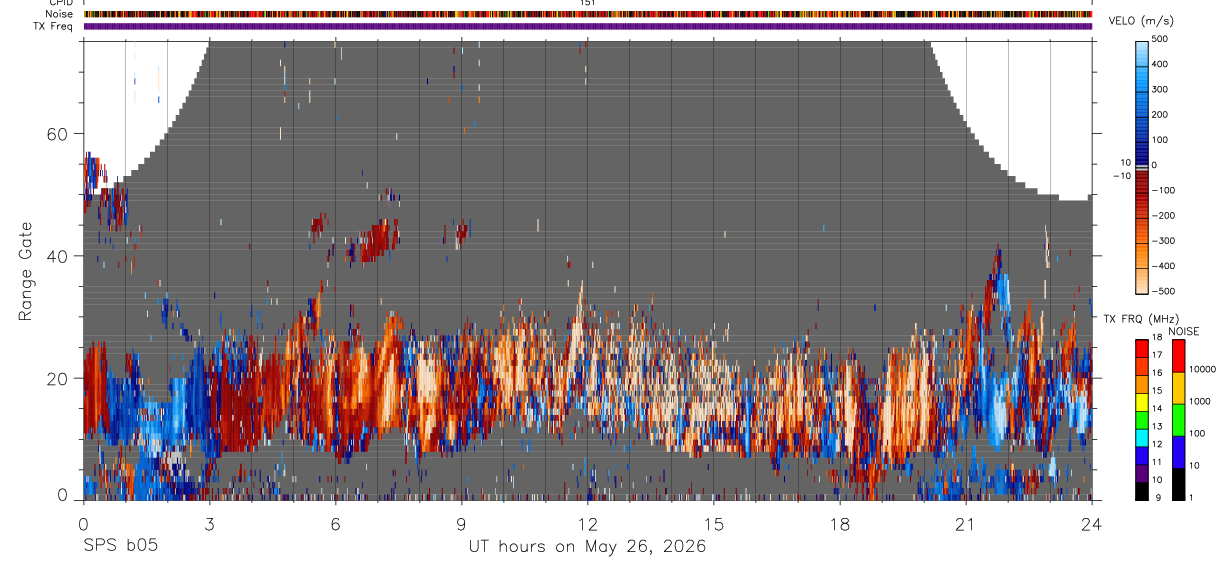Click x-axis tick label '18'
This screenshot has height=567, width=1228.
click(x=840, y=524)
